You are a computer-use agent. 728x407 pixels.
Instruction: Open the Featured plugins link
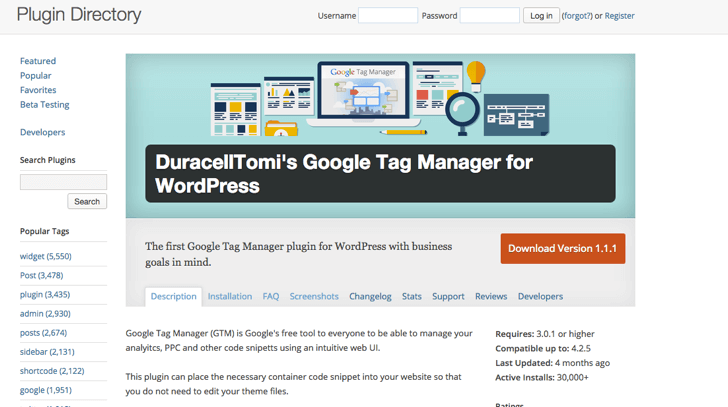pos(38,61)
